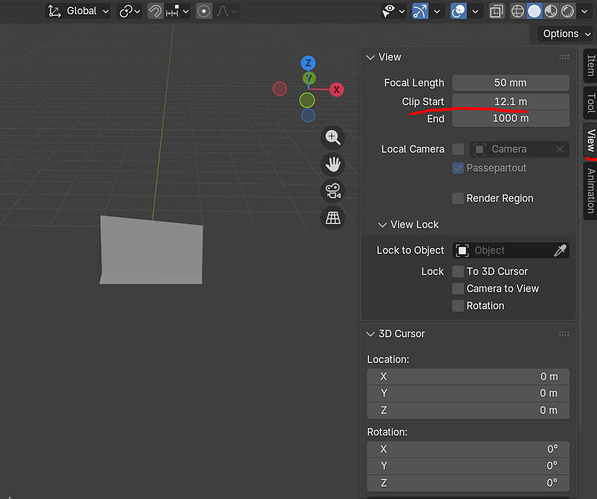The height and width of the screenshot is (499, 597).
Task: Click the zoom magnifier viewport icon
Action: point(333,137)
